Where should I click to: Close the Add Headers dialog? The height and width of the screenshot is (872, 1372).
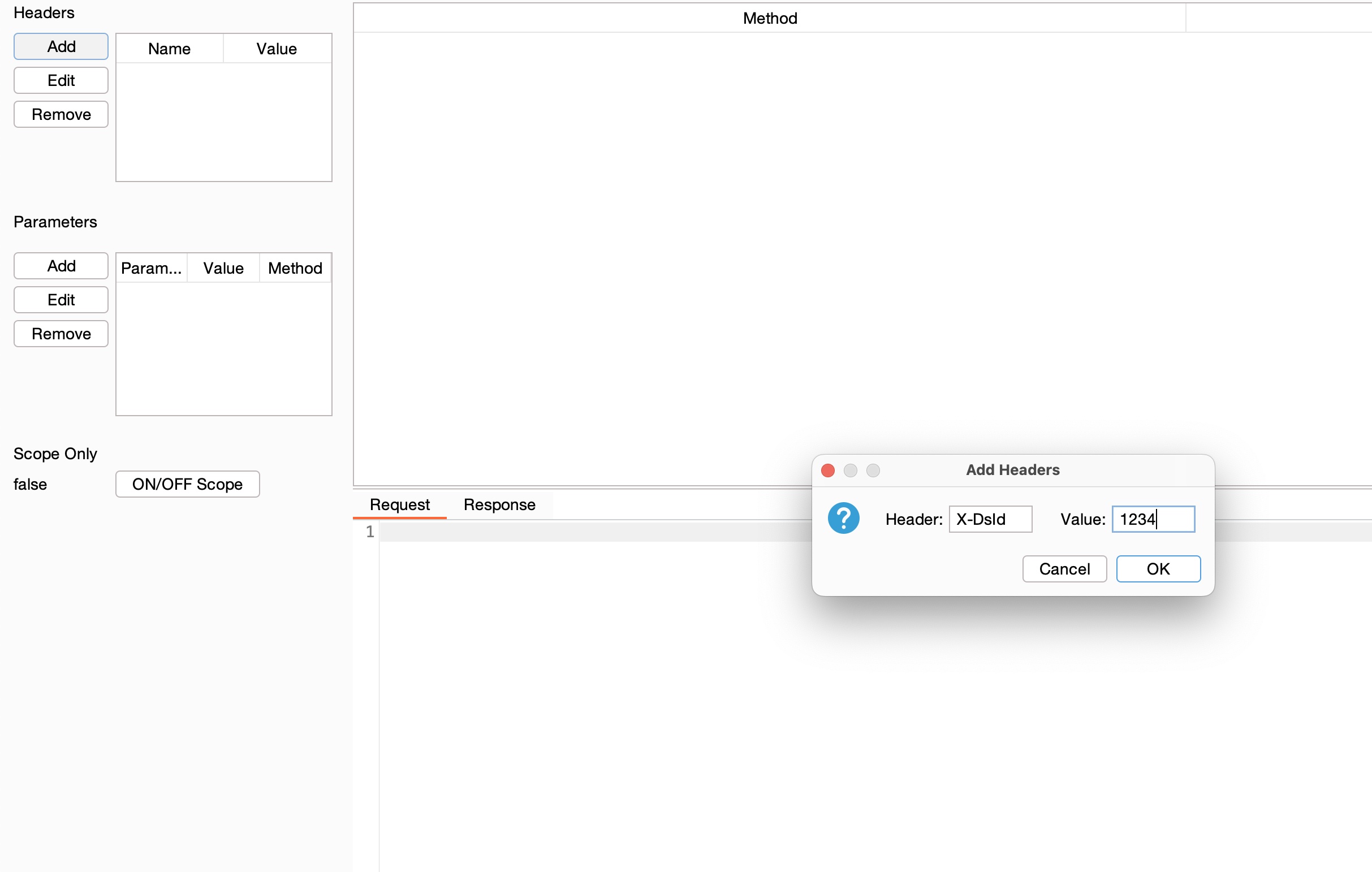[827, 470]
